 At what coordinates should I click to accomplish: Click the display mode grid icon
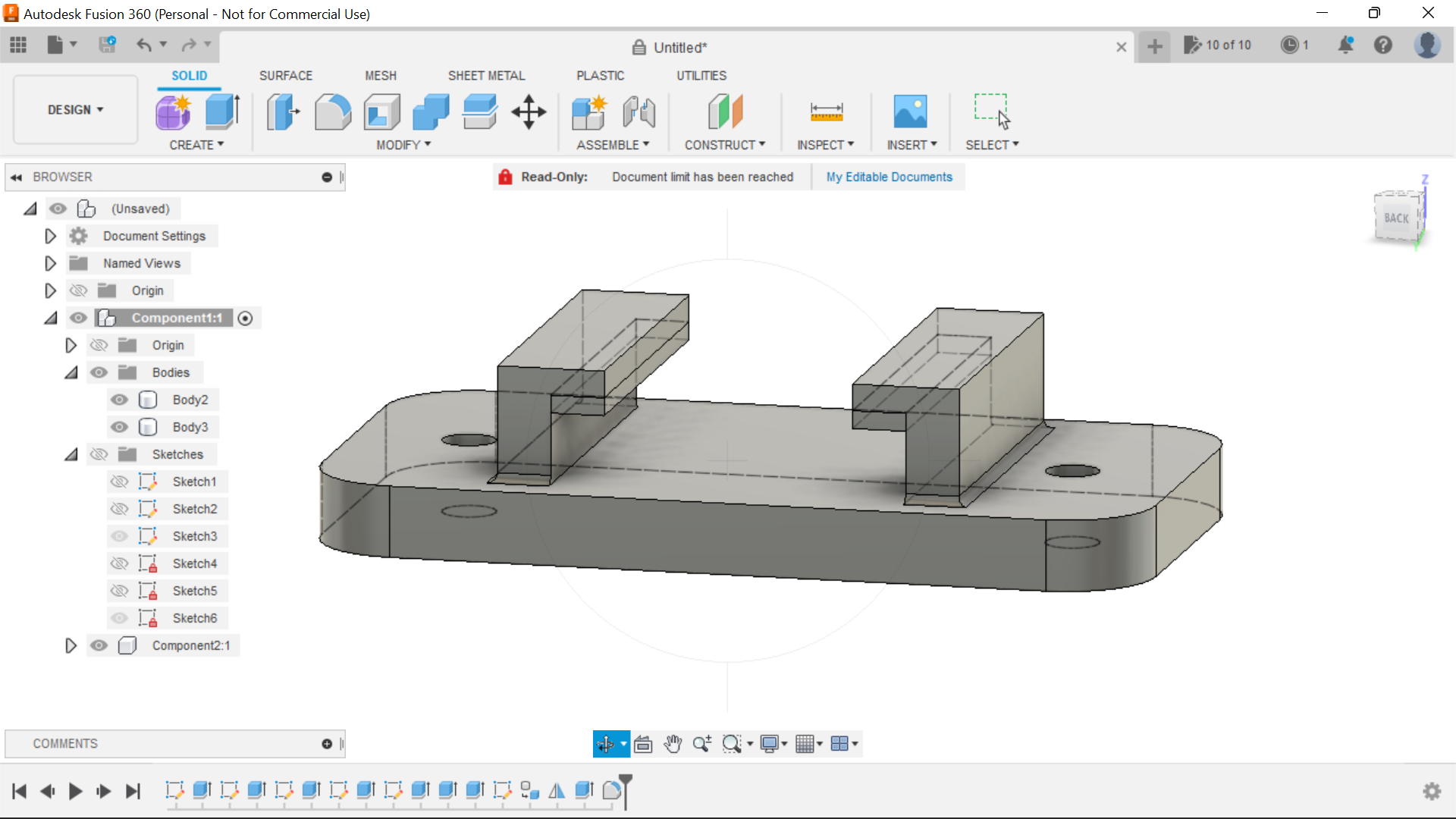pyautogui.click(x=807, y=743)
